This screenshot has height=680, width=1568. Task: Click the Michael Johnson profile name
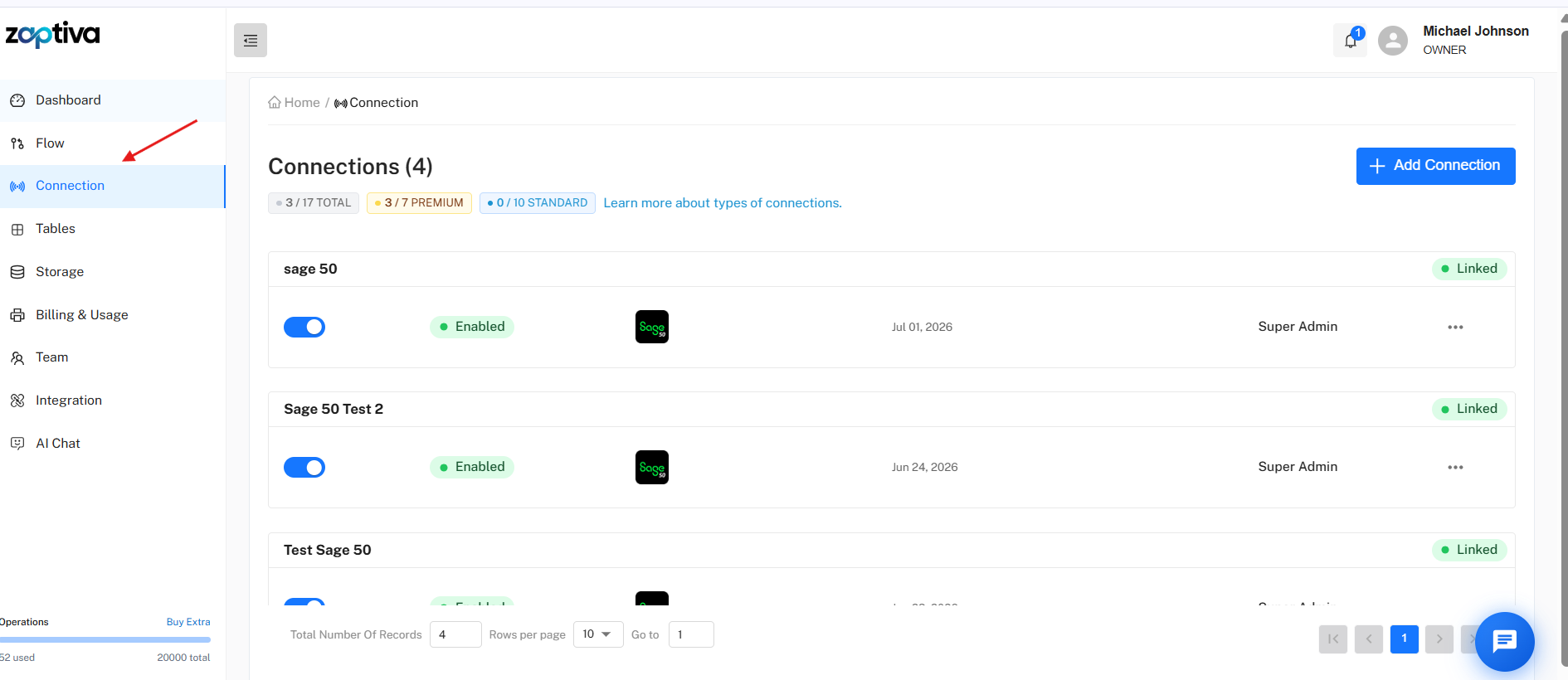(1476, 32)
